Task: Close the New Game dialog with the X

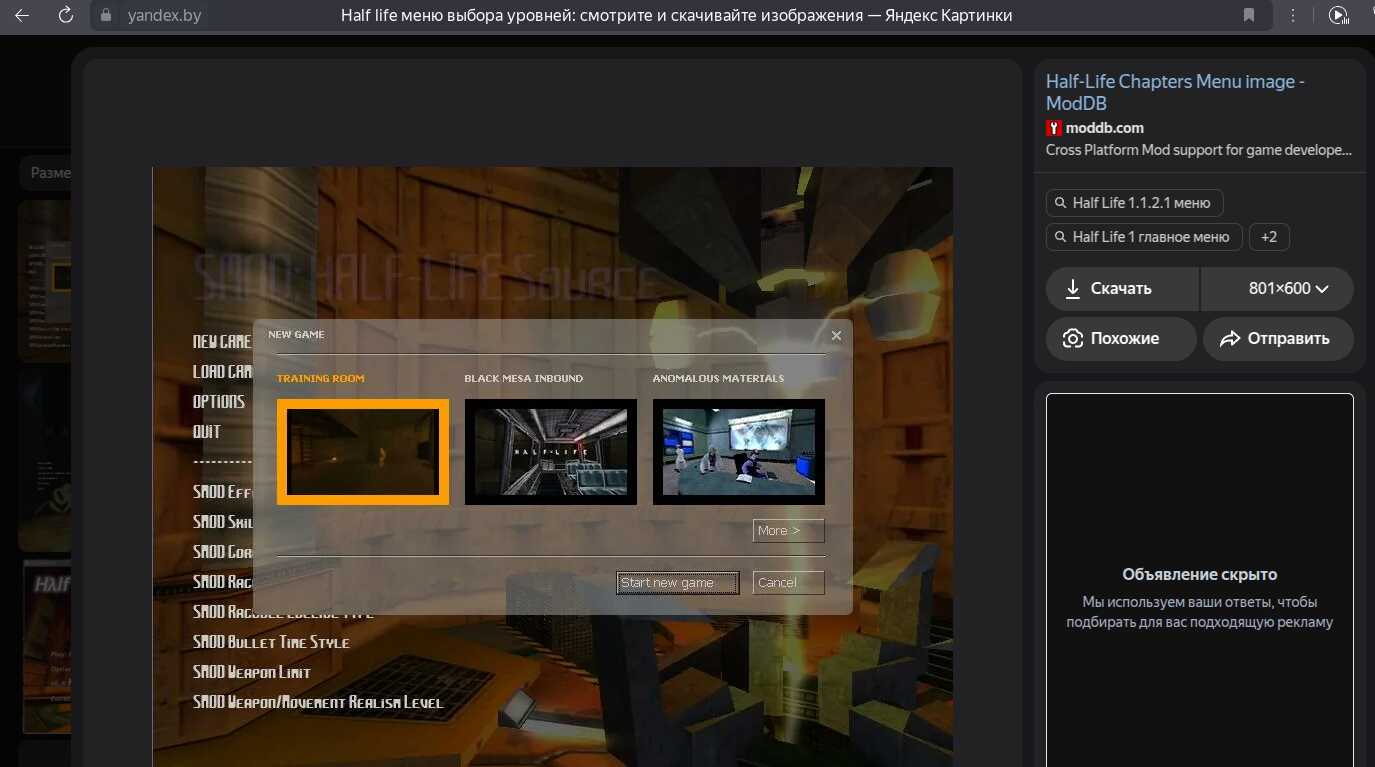Action: coord(836,336)
